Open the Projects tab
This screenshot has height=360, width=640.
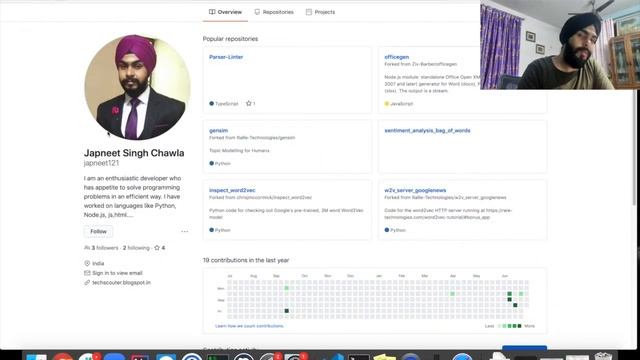pyautogui.click(x=320, y=12)
